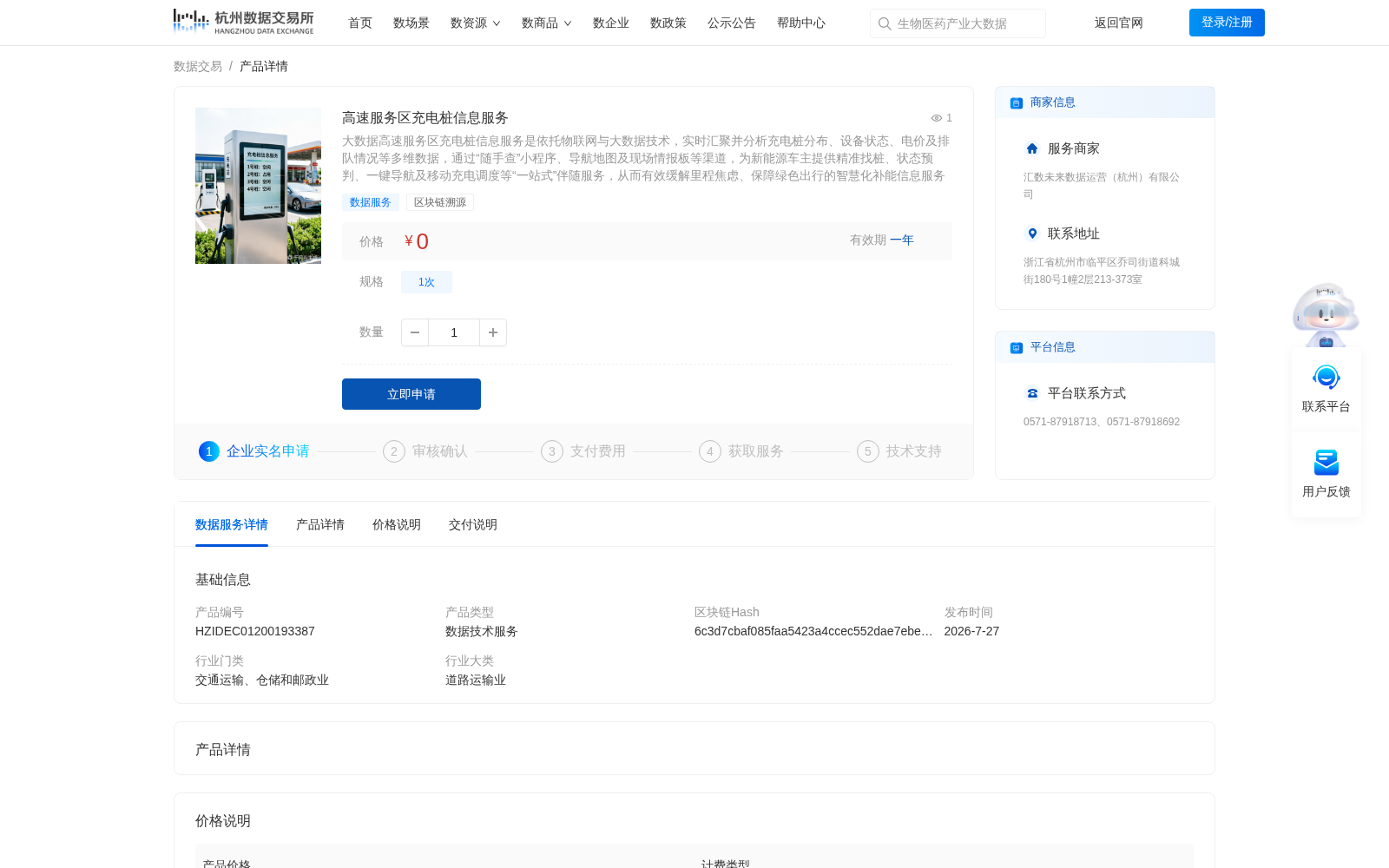1389x868 pixels.
Task: Click the 平台信息 header icon
Action: click(1017, 348)
